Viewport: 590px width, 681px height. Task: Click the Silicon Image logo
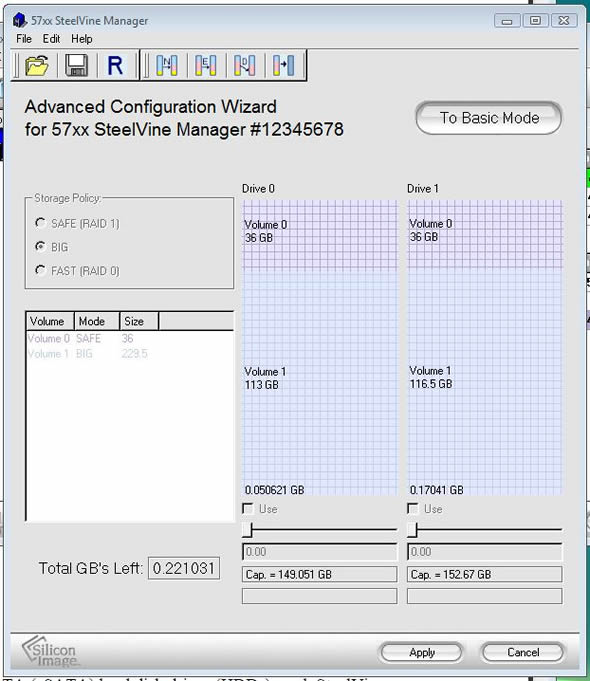click(x=50, y=652)
